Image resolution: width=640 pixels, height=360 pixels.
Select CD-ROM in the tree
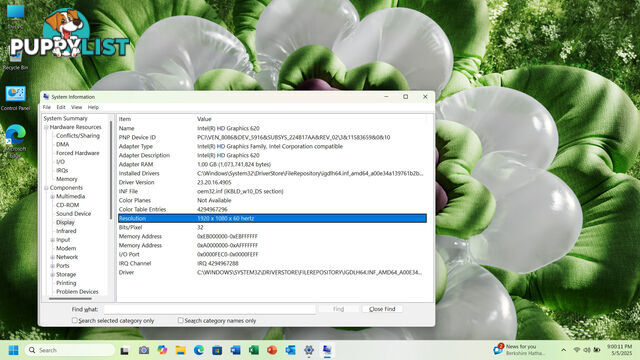[67, 205]
